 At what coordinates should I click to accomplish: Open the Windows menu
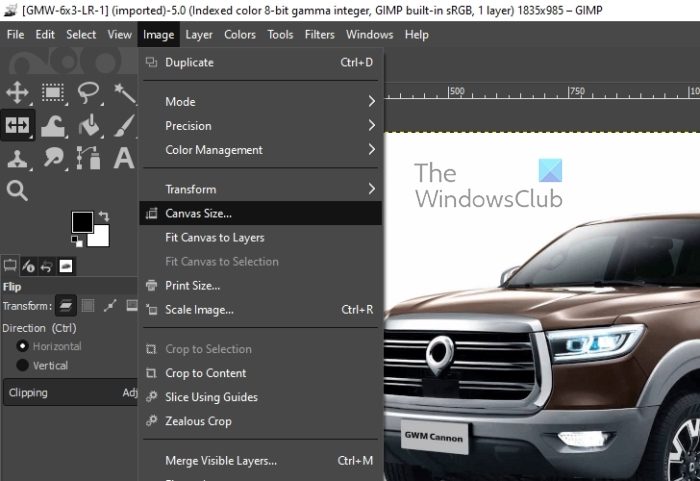pyautogui.click(x=369, y=34)
